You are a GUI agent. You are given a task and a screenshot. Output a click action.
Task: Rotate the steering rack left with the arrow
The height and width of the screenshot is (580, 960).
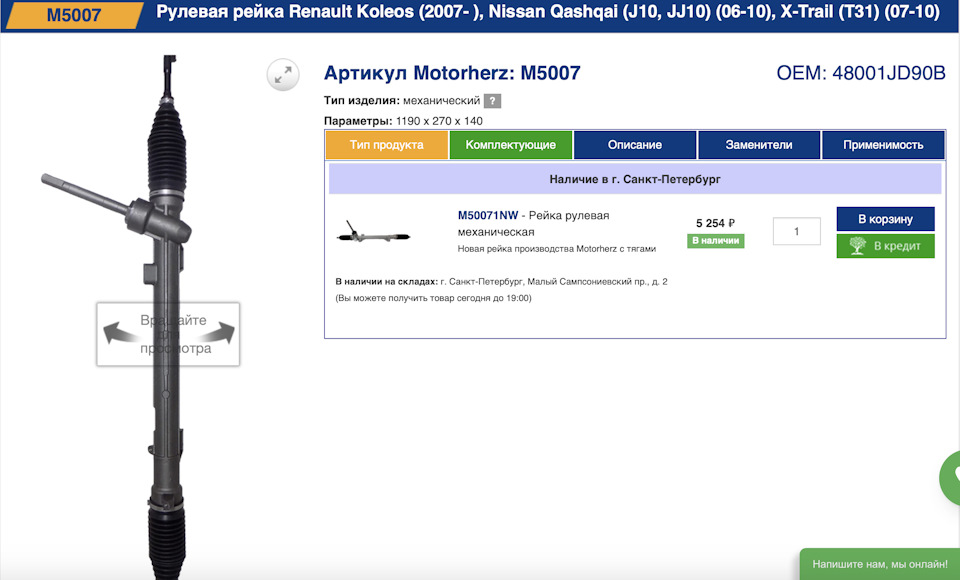[121, 333]
